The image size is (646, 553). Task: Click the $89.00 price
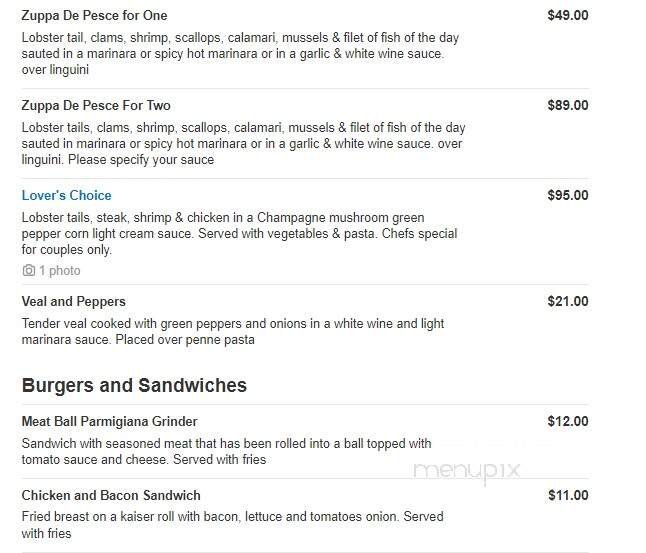pos(567,106)
